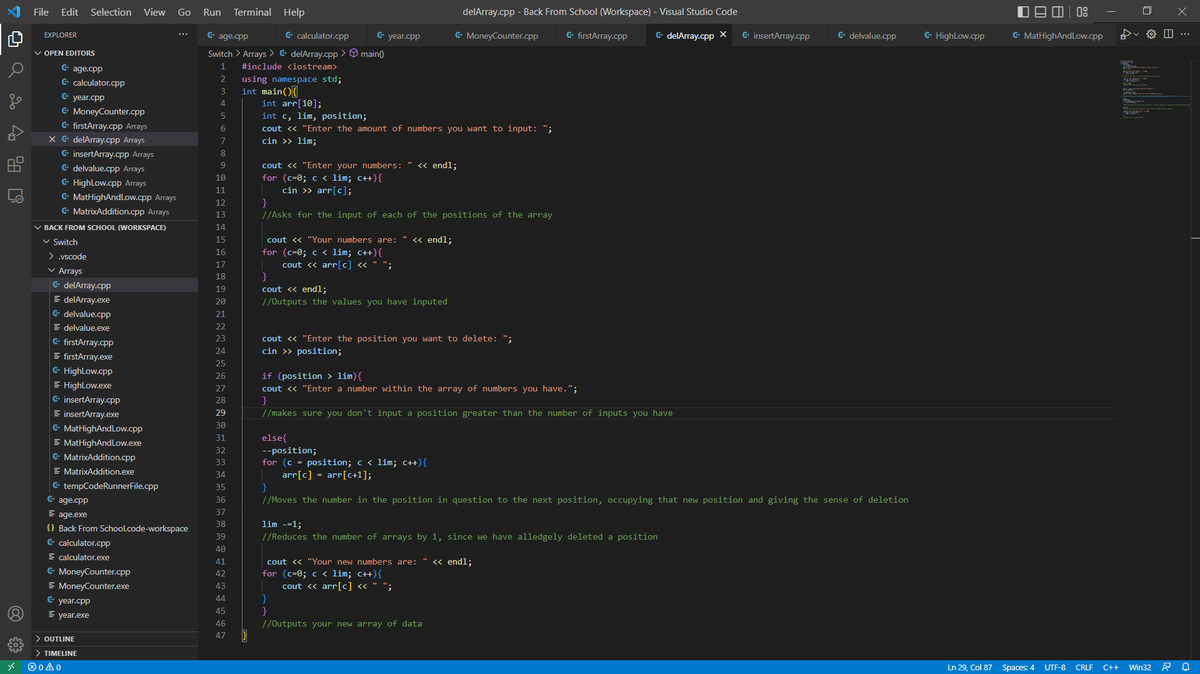Open Back From School.code-workspace file
This screenshot has width=1200, height=674.
pos(123,528)
